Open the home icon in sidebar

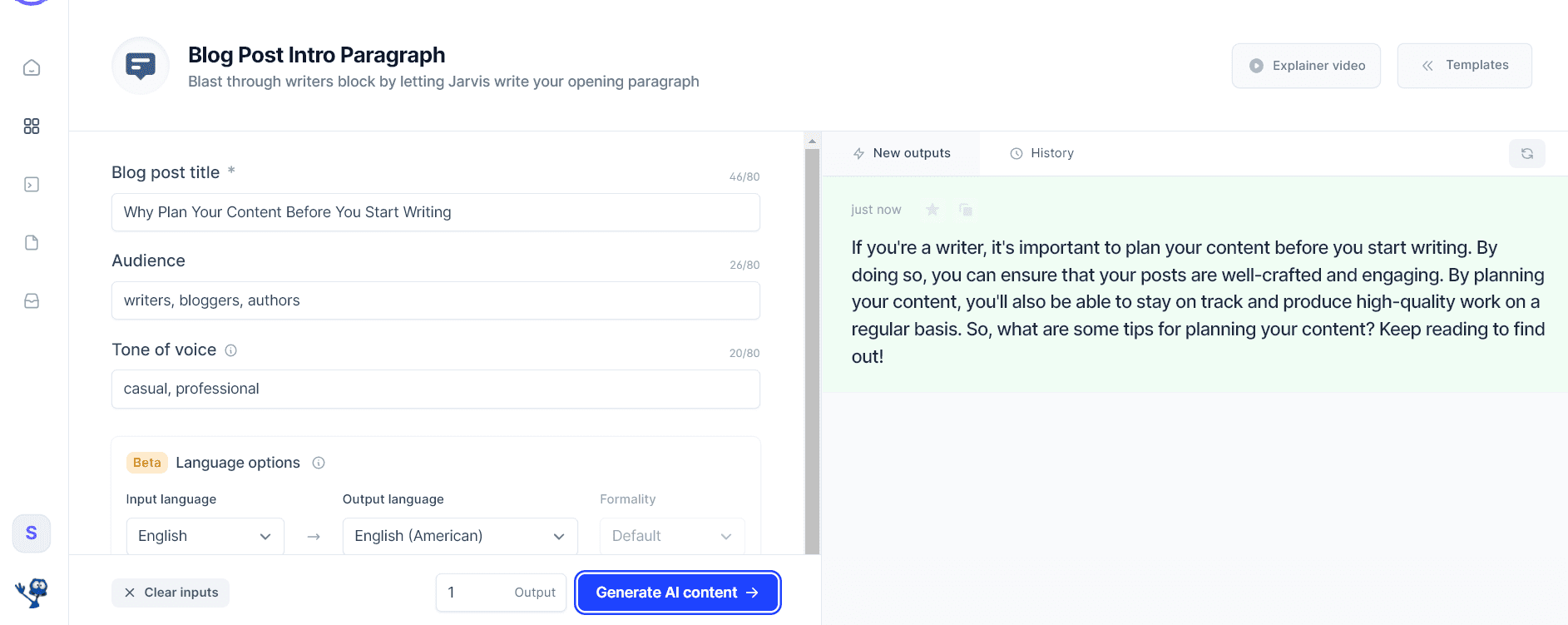[32, 67]
